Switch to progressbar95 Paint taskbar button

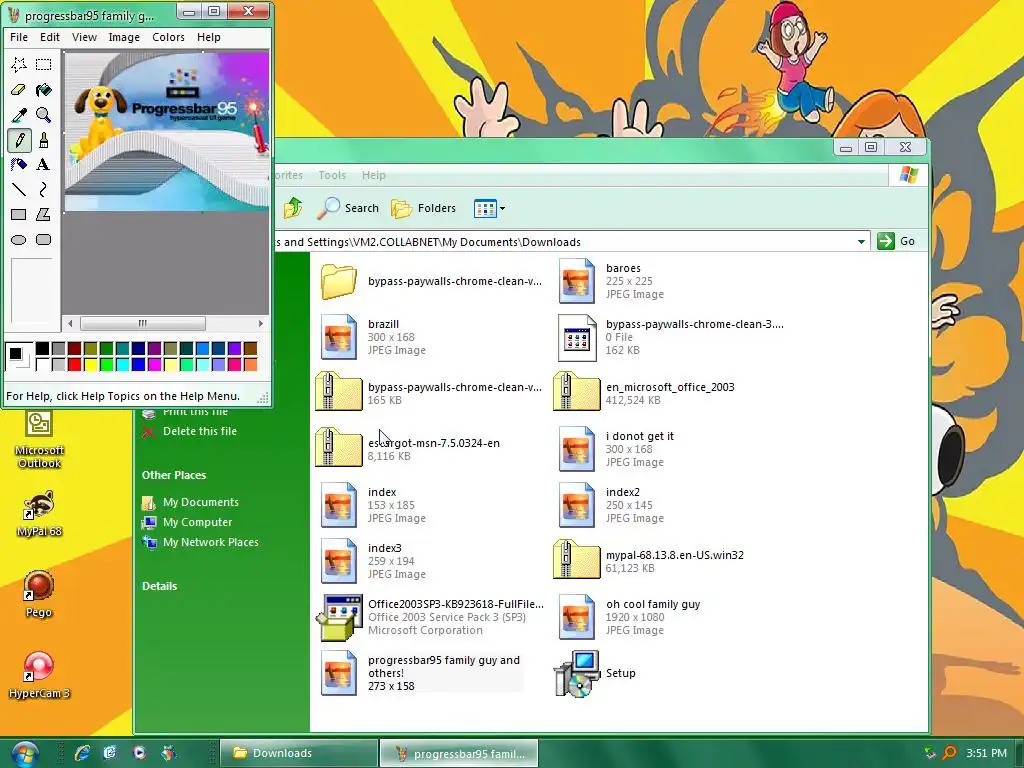[x=459, y=754]
